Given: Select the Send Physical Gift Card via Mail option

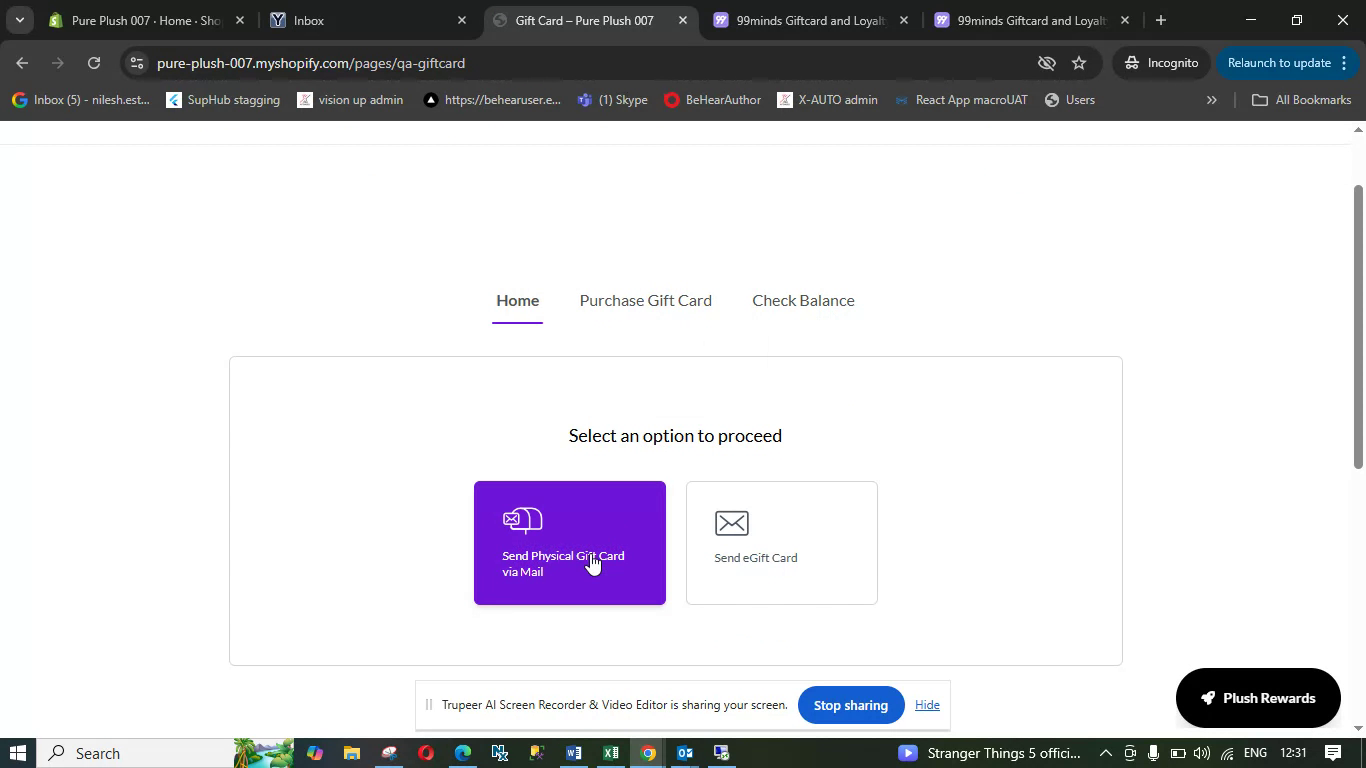Looking at the screenshot, I should 569,543.
